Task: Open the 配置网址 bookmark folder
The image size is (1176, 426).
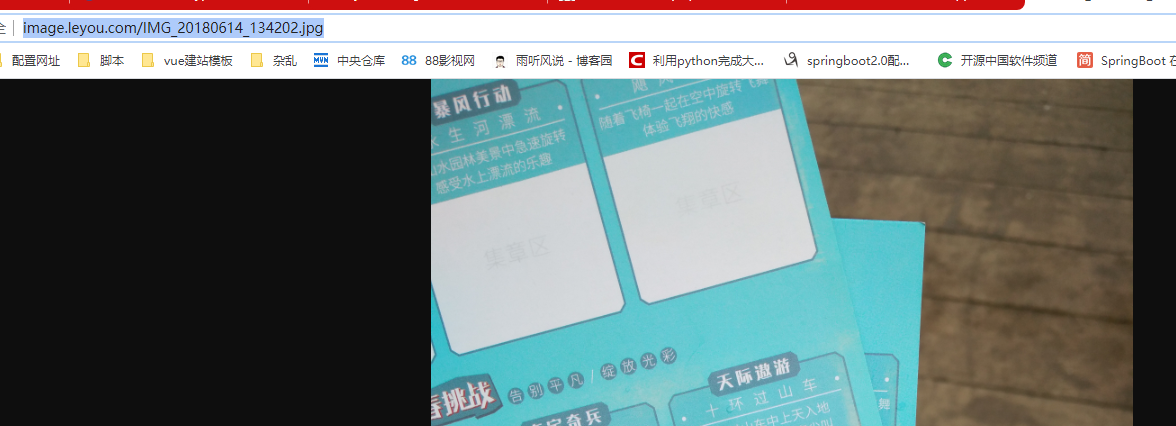Action: click(30, 61)
